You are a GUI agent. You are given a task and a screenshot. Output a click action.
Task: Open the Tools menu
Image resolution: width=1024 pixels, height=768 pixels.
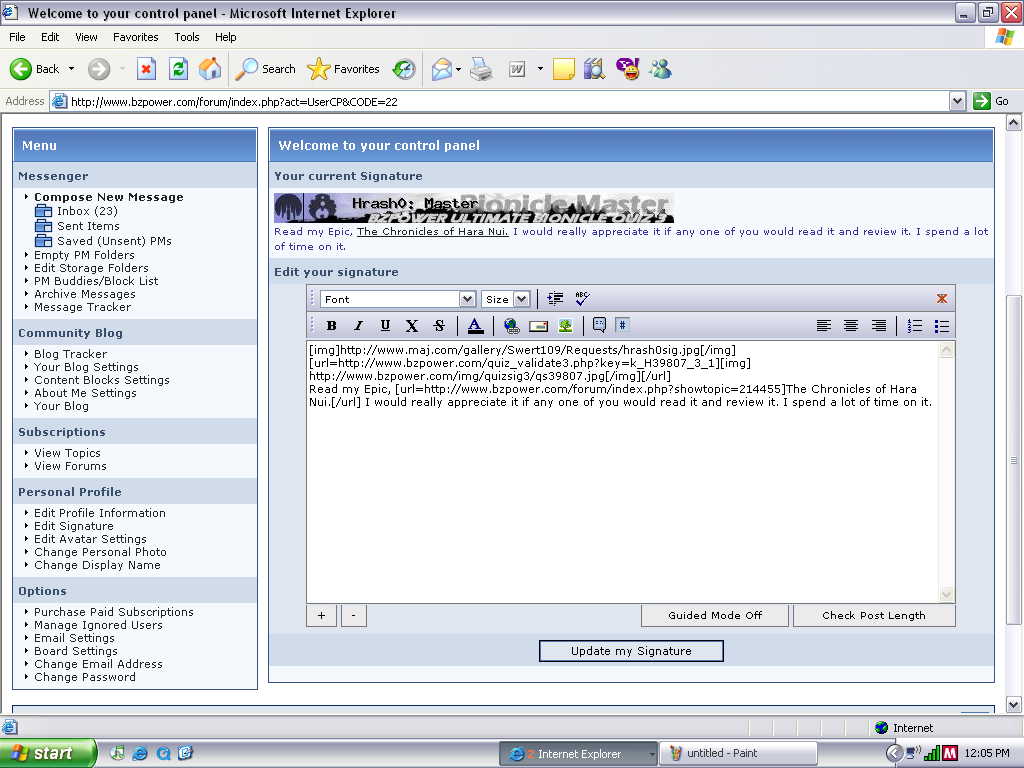pyautogui.click(x=187, y=37)
